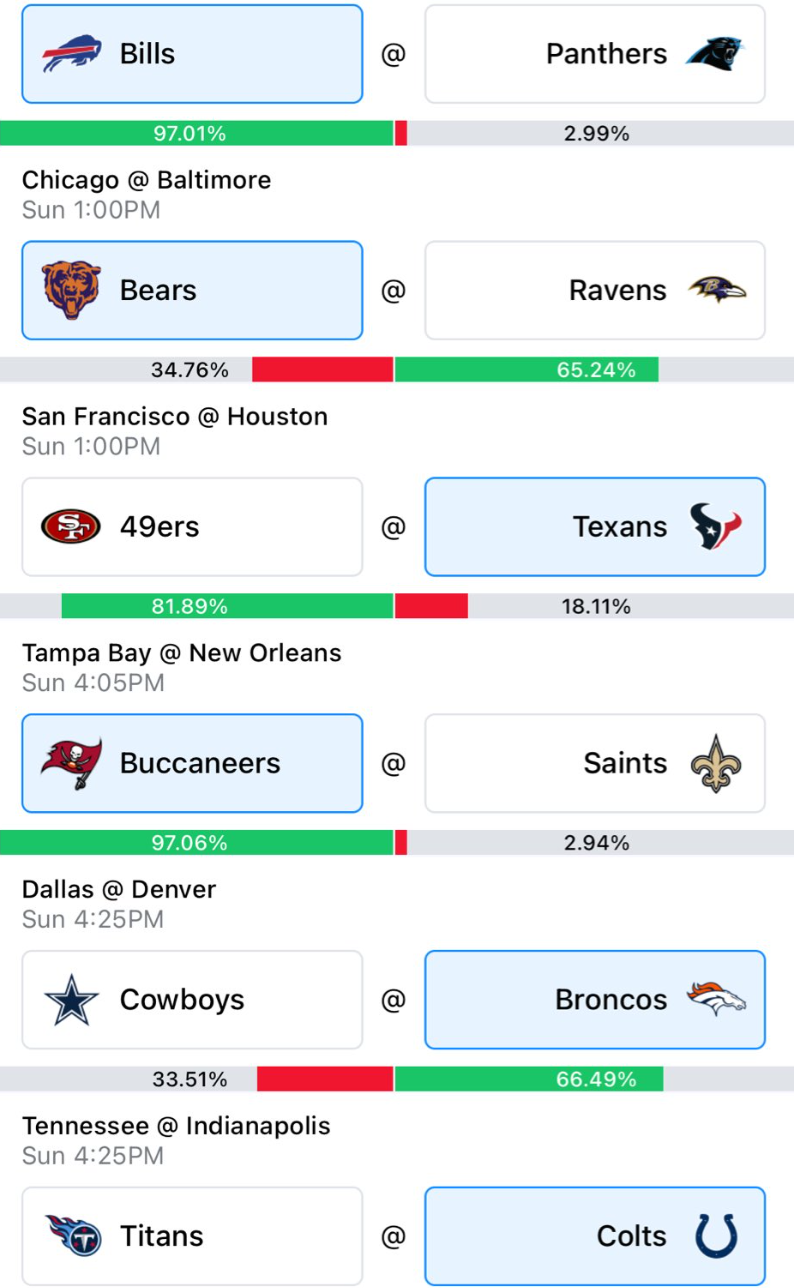Pick the Bears to win

(192, 290)
